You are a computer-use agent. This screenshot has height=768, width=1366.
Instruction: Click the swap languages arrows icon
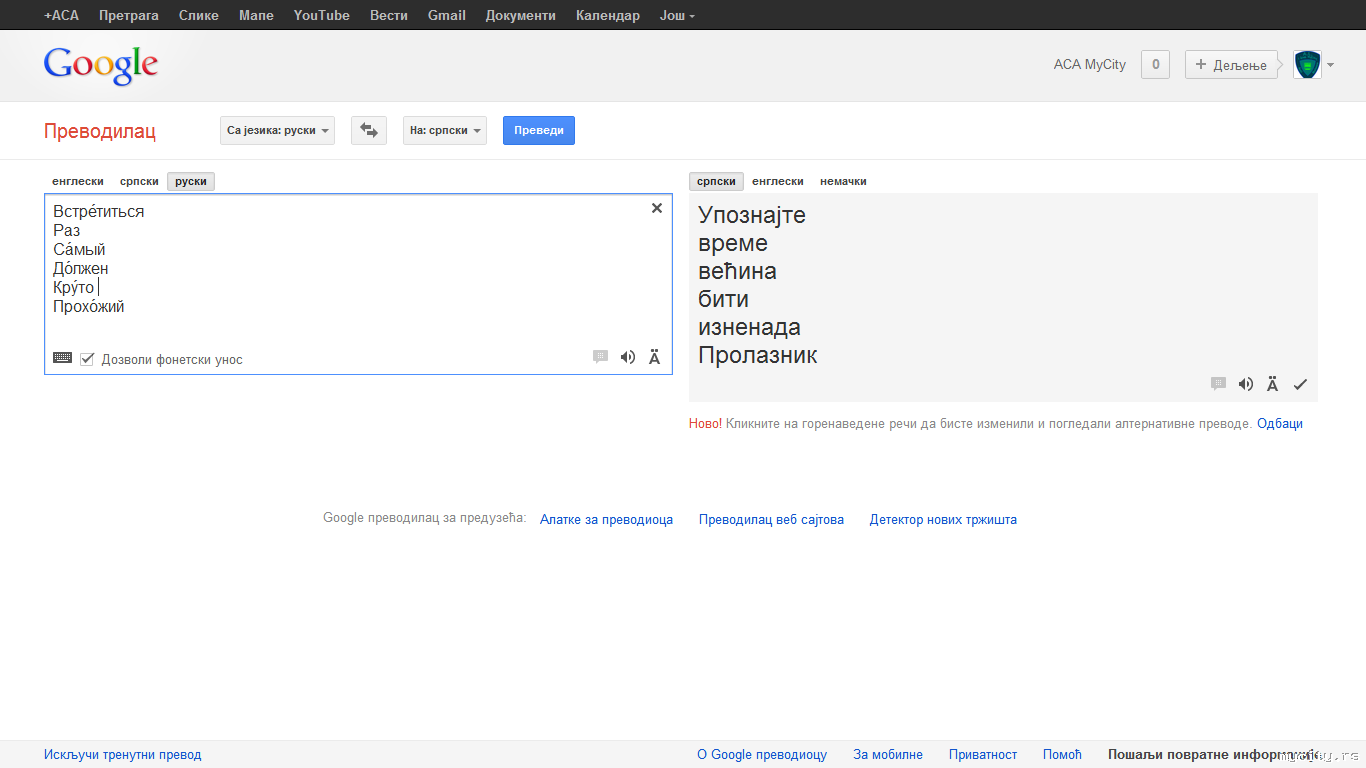(x=368, y=130)
